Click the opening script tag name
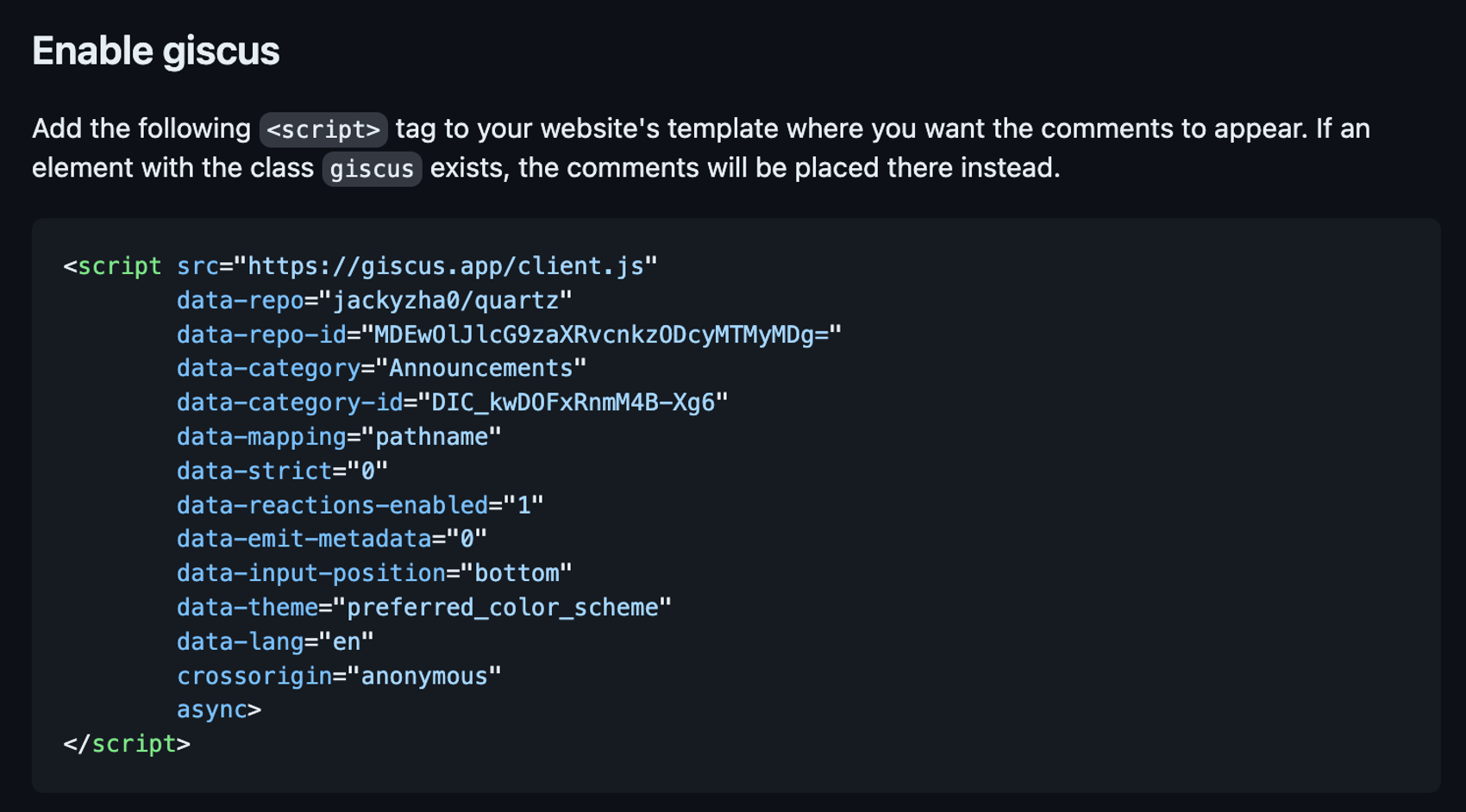 pos(119,266)
